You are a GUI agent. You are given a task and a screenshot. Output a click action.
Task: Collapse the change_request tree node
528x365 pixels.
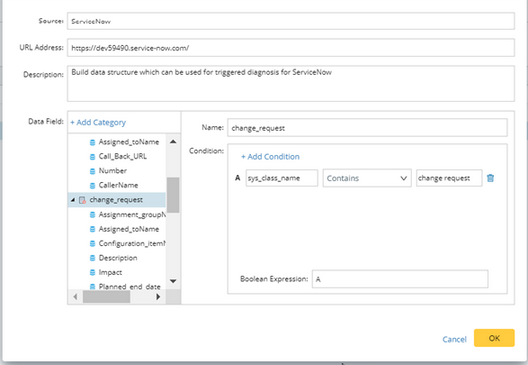(x=73, y=200)
